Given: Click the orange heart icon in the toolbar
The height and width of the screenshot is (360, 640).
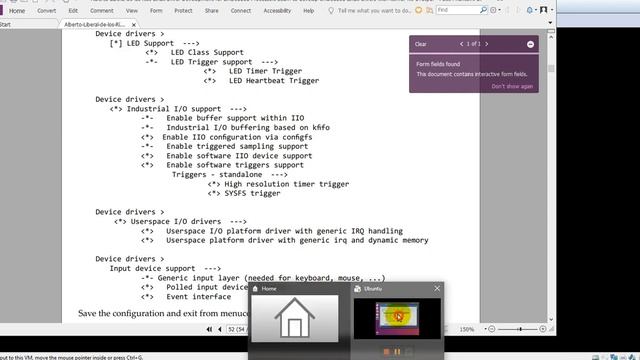Looking at the screenshot, I should (x=419, y=10).
